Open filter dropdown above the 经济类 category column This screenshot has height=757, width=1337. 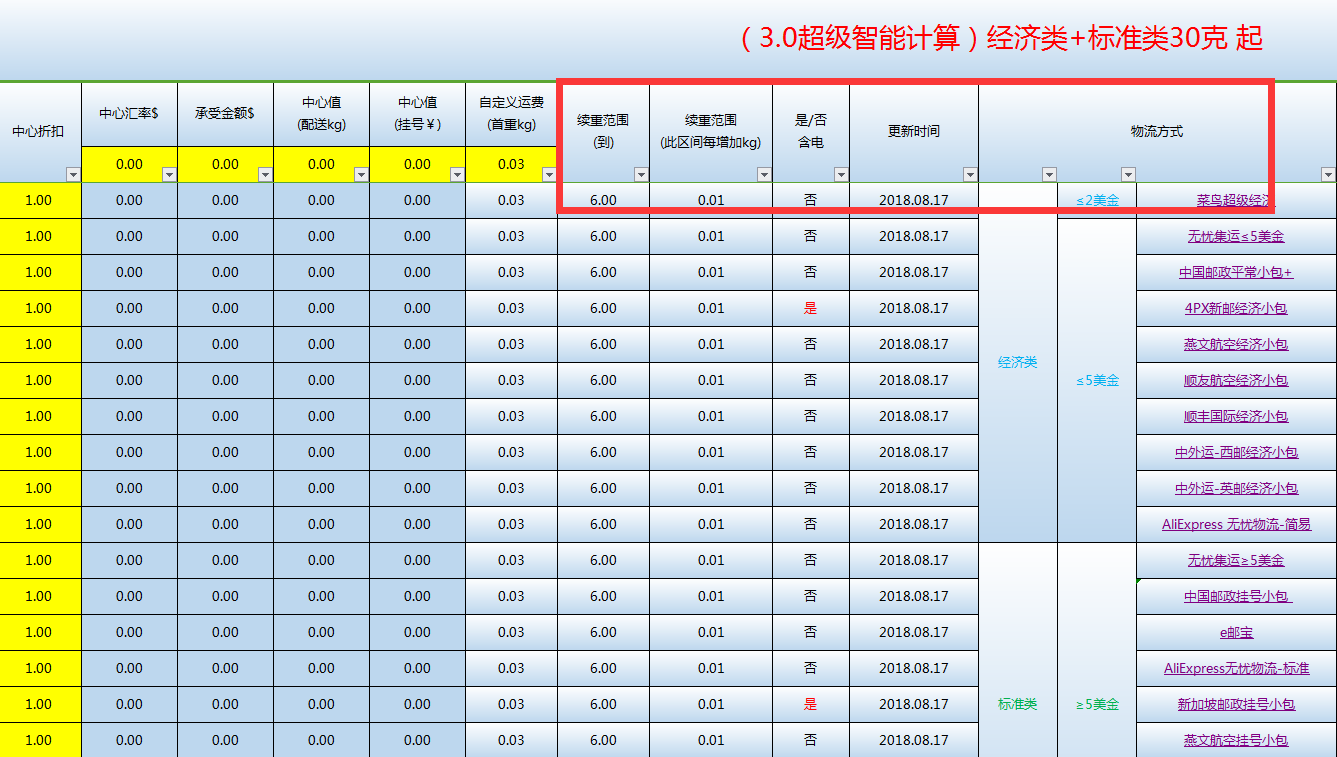(1049, 175)
